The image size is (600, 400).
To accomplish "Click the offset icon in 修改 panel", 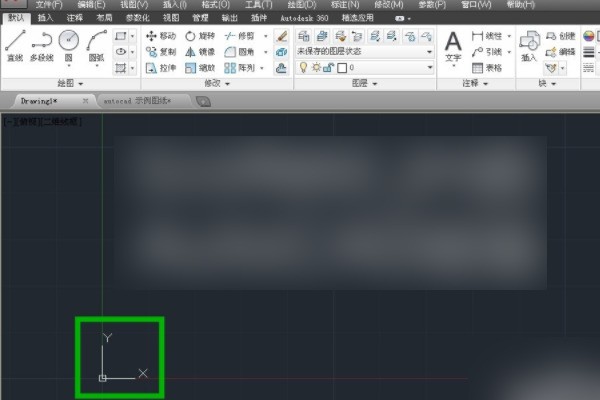I will point(282,68).
